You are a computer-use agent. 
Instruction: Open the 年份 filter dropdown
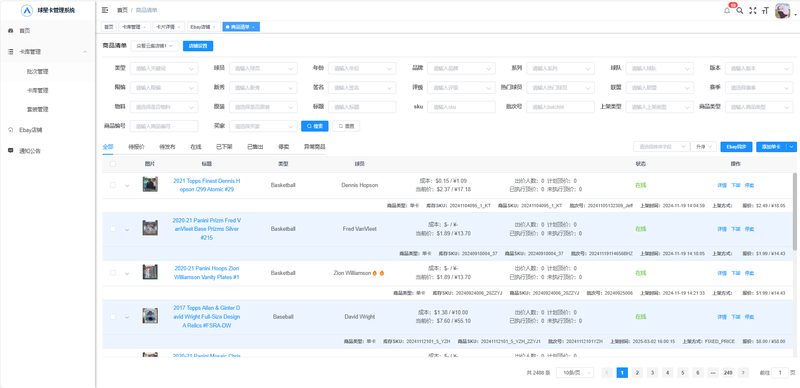[x=362, y=68]
